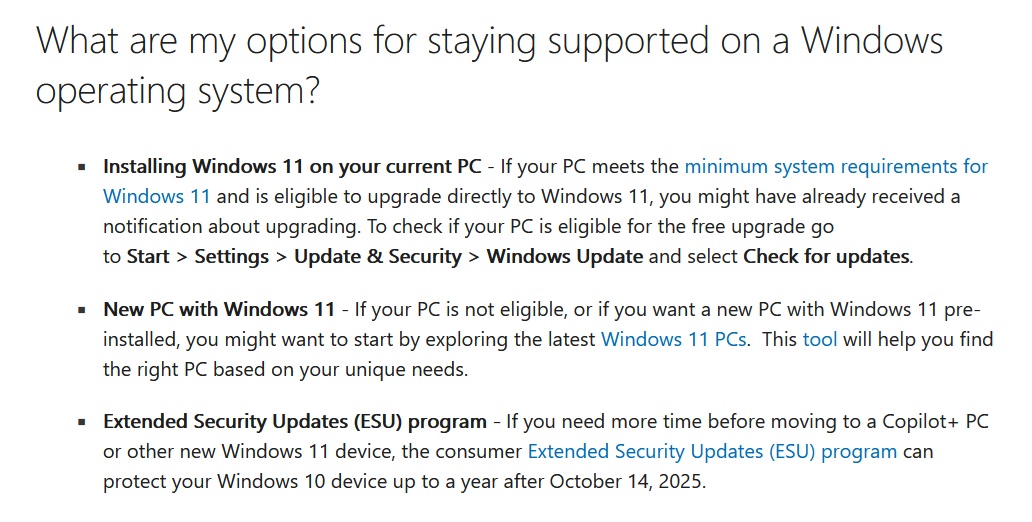The height and width of the screenshot is (522, 1032).
Task: Open the 'tool' hyperlink for finding a PC
Action: tap(820, 339)
